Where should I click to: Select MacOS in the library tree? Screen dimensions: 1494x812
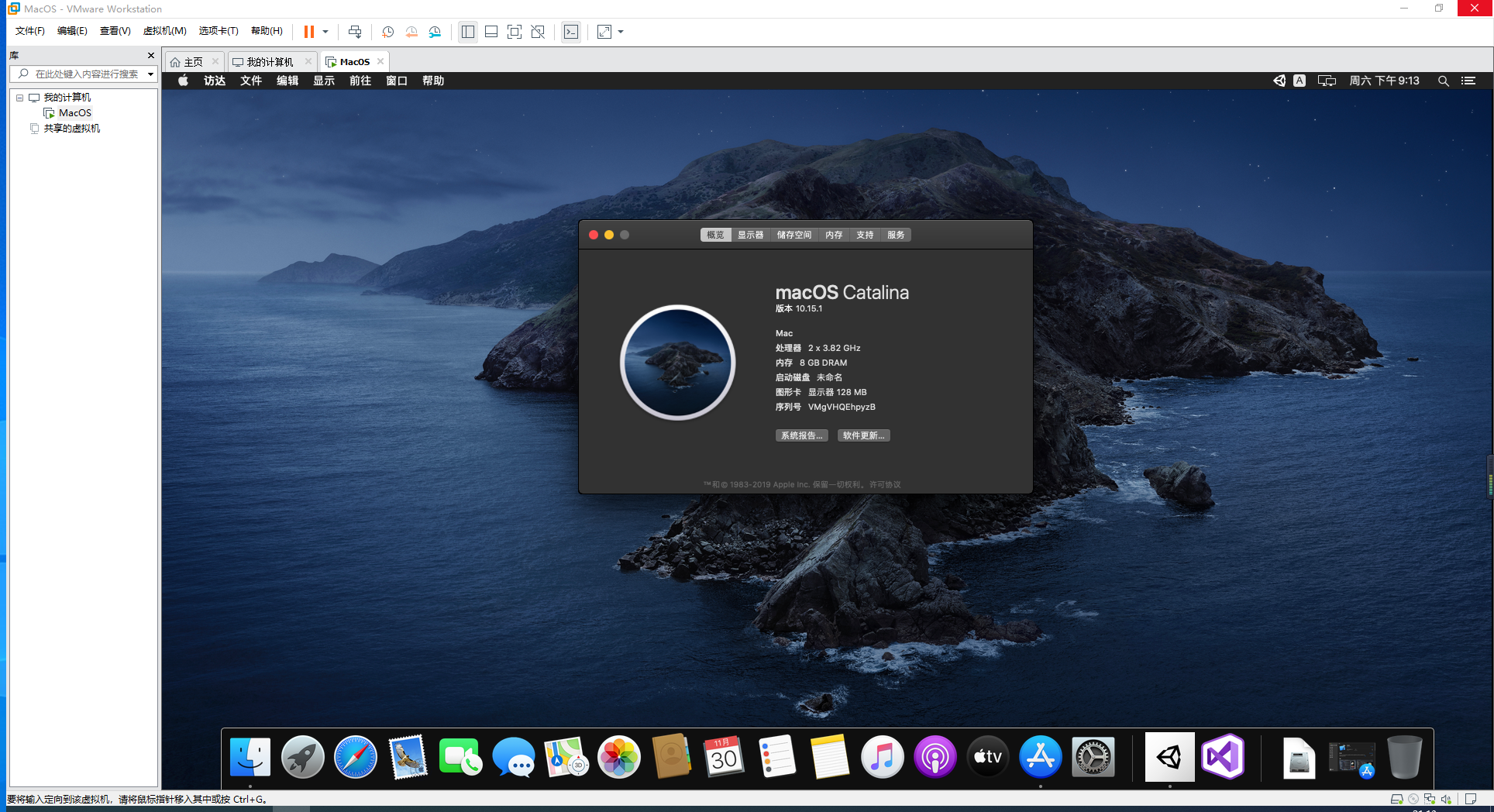click(x=74, y=113)
